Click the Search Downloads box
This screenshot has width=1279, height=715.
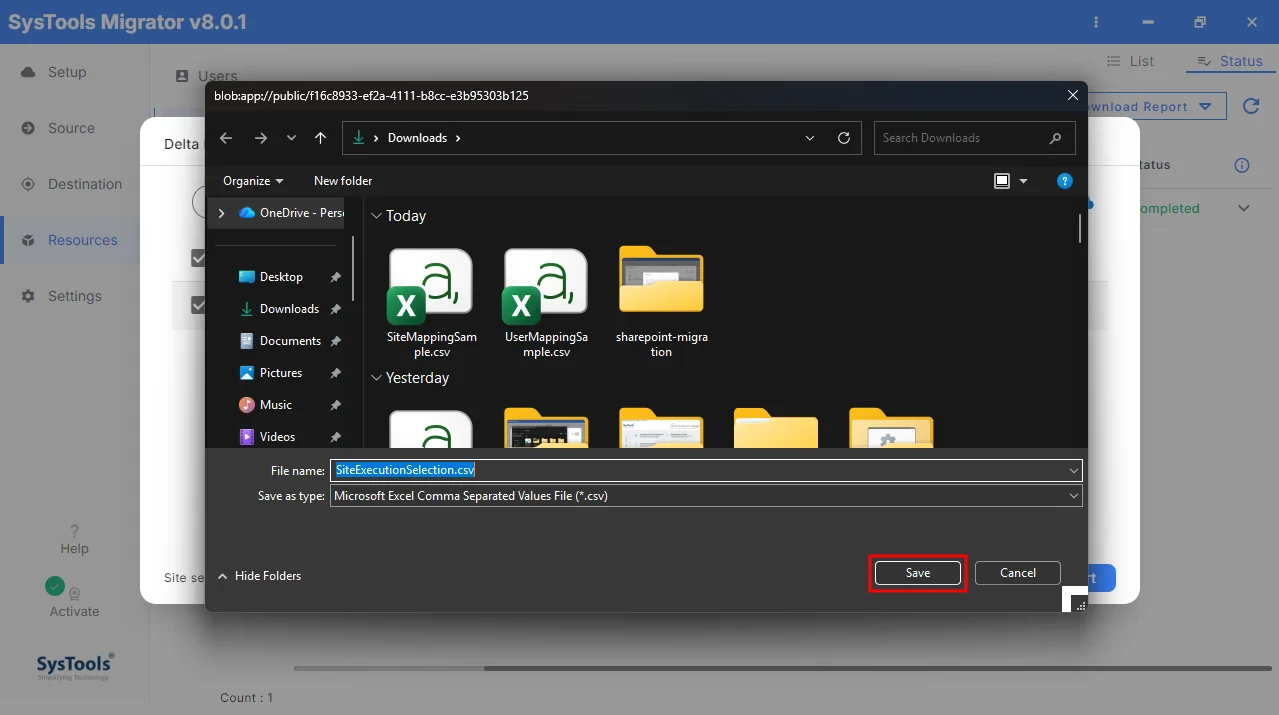click(x=975, y=138)
